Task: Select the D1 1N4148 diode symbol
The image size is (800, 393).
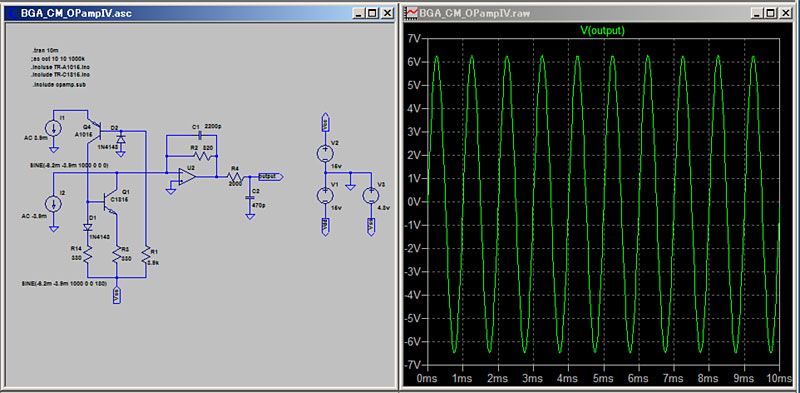Action: click(88, 227)
